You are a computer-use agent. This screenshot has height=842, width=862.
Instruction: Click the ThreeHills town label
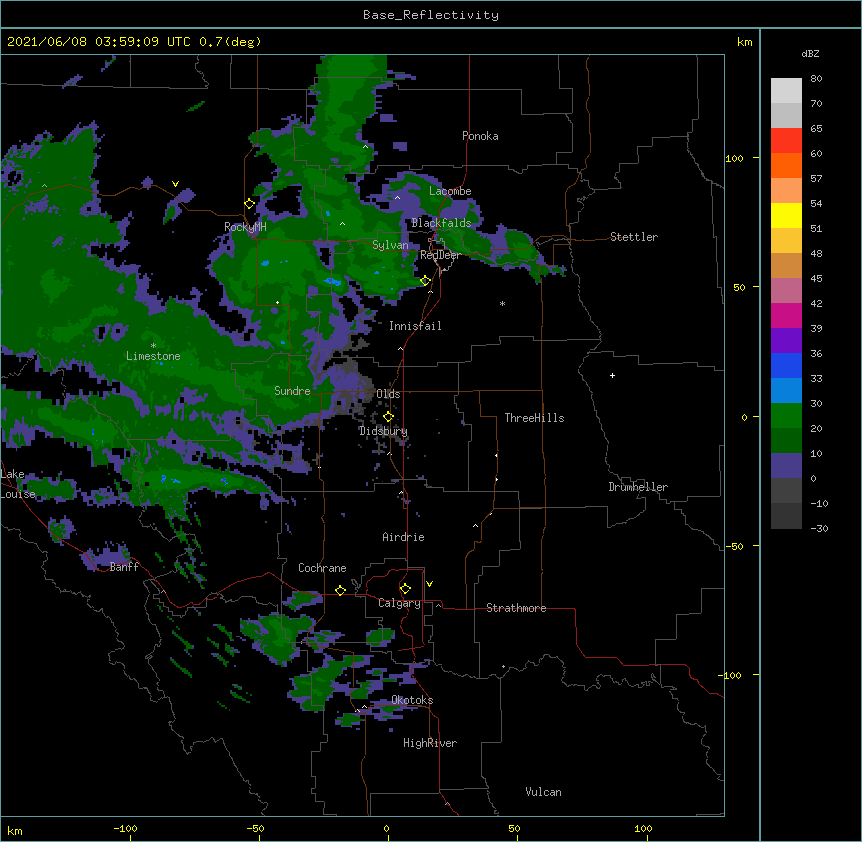[534, 418]
